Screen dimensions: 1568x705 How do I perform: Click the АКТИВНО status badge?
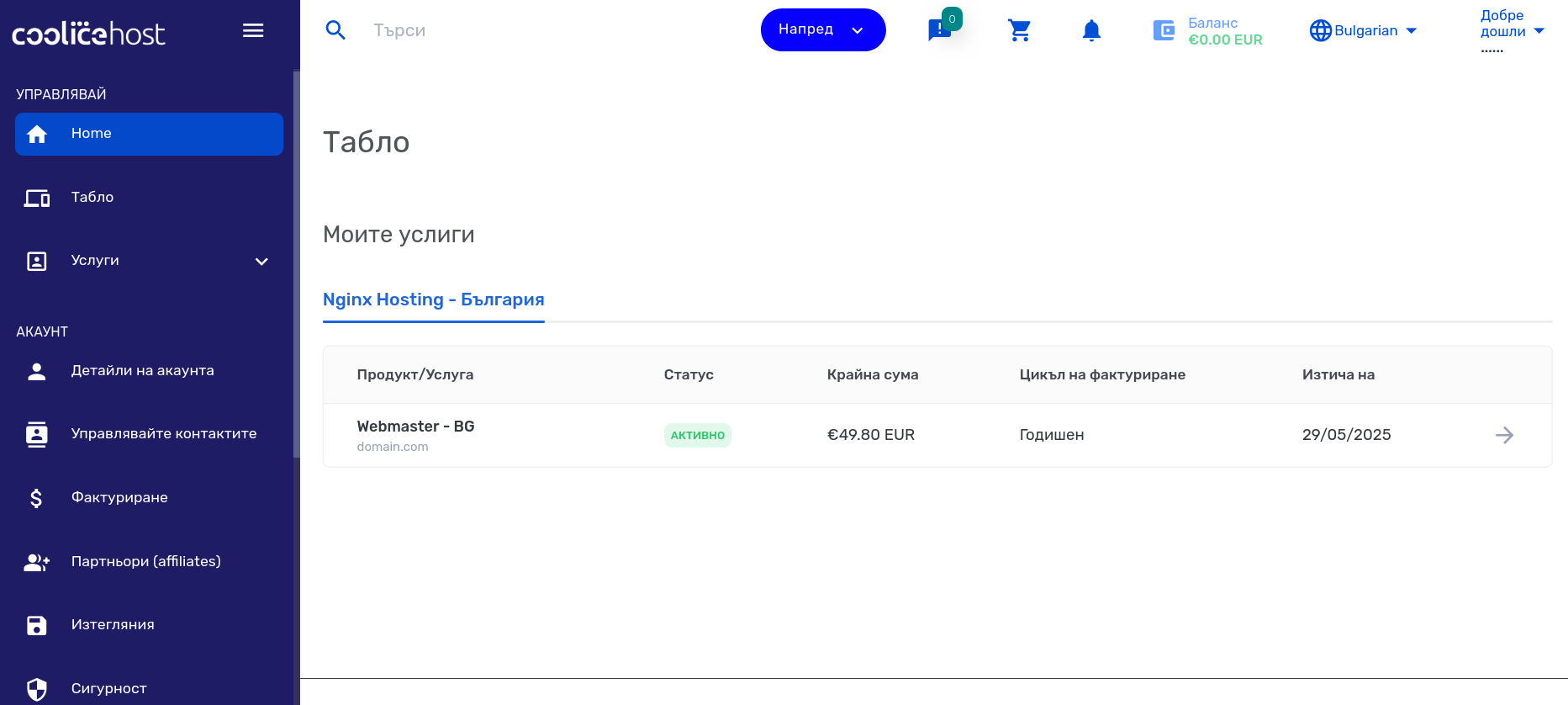pyautogui.click(x=698, y=435)
